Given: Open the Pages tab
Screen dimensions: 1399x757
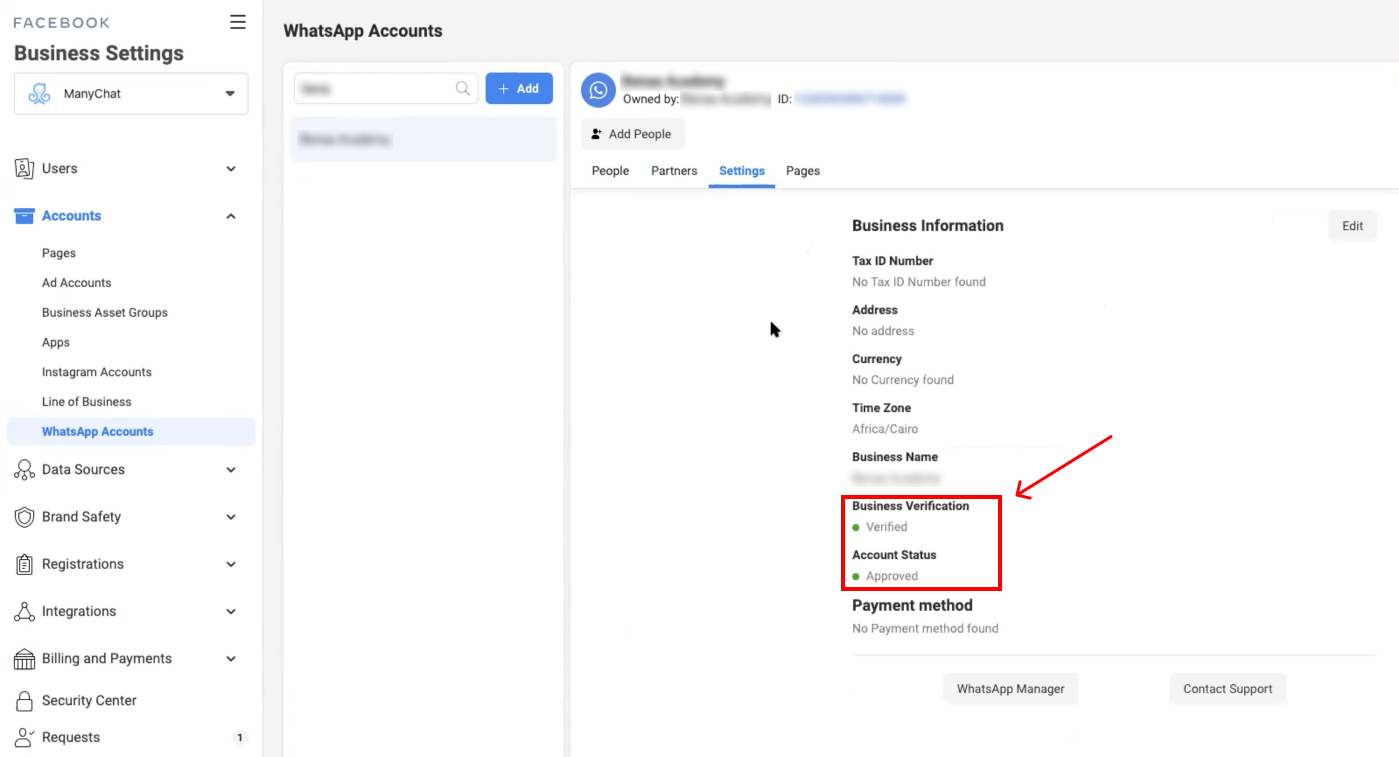Looking at the screenshot, I should coord(803,171).
